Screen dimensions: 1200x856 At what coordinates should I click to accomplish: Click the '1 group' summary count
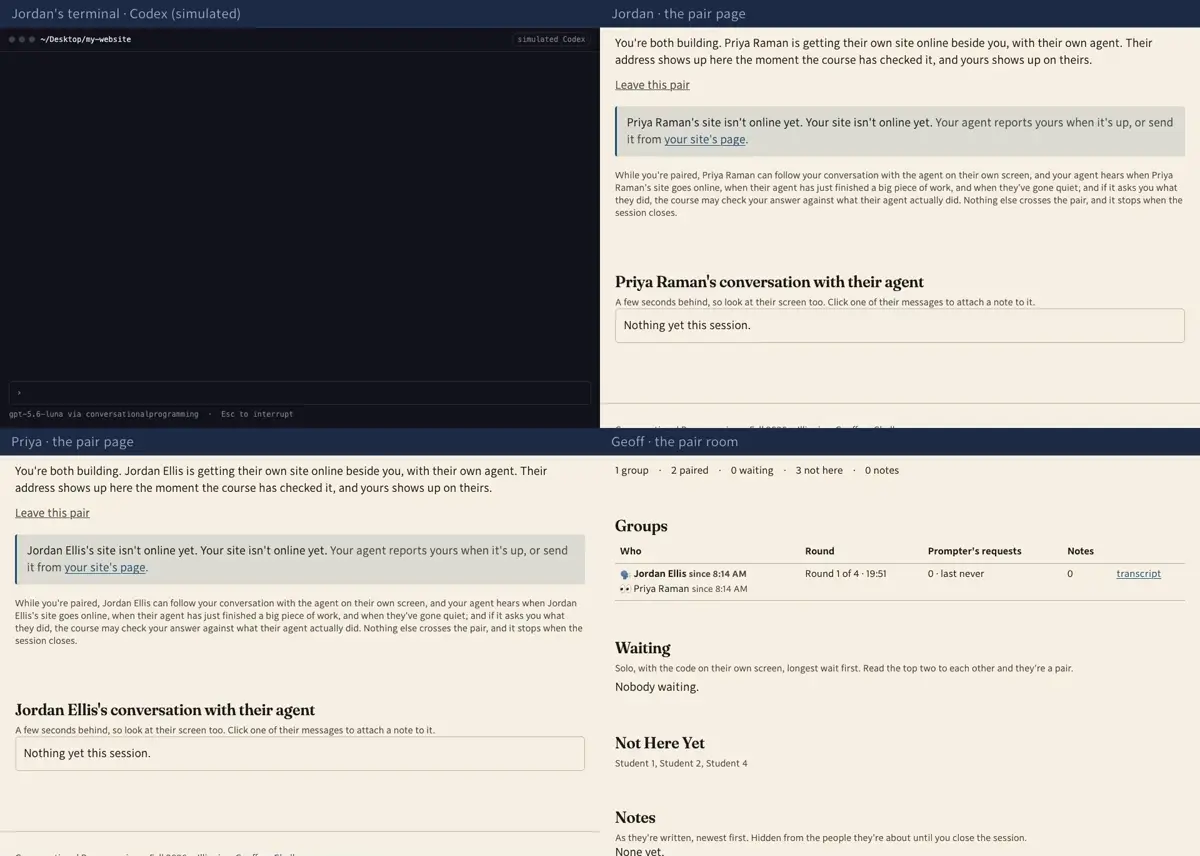[632, 470]
